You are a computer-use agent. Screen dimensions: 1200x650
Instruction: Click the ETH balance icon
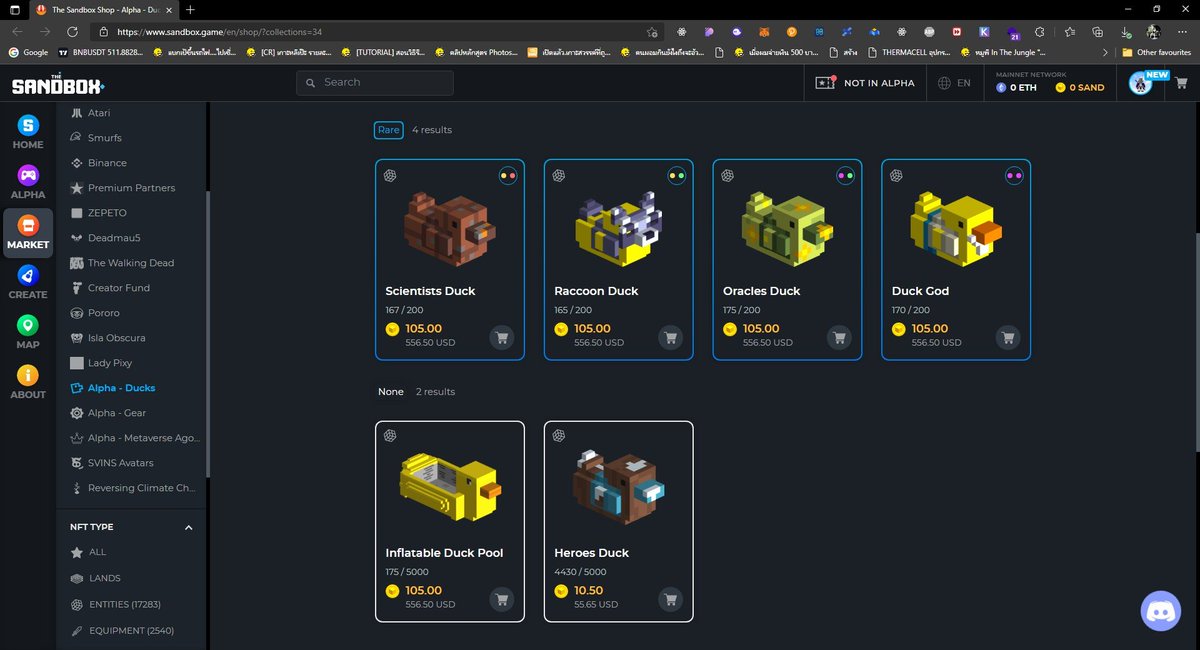click(1001, 88)
